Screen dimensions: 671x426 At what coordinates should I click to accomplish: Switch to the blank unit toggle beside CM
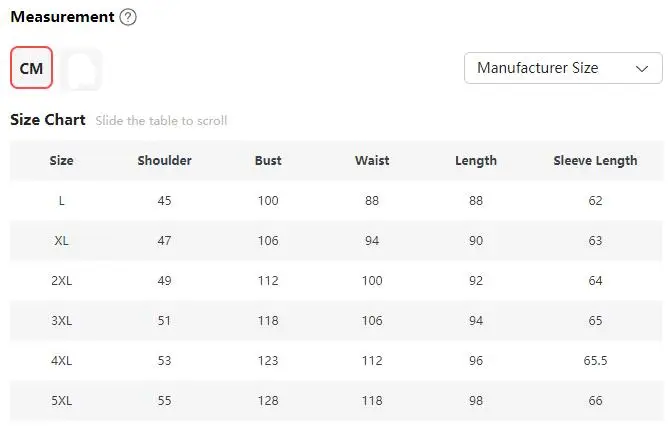point(81,69)
